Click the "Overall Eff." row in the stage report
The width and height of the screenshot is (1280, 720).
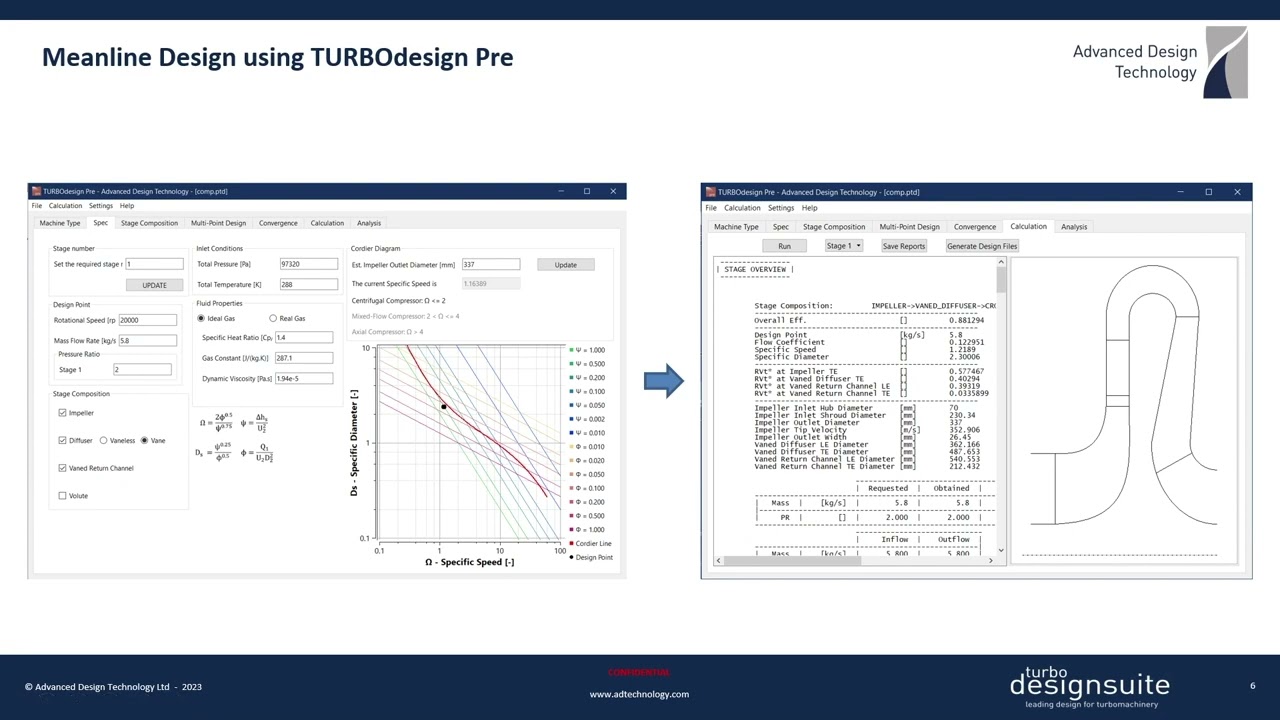point(869,320)
